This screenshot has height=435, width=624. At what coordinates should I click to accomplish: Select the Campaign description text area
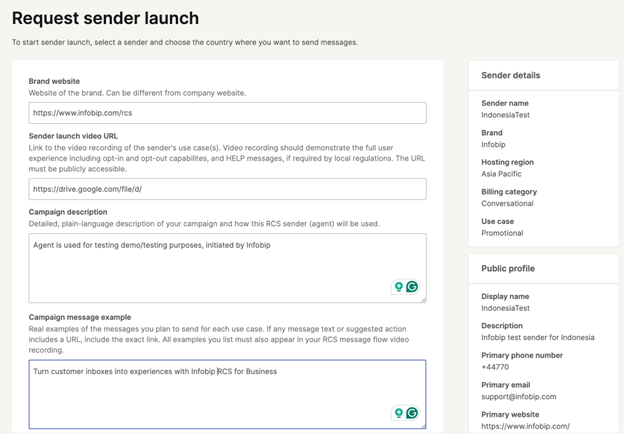210,265
